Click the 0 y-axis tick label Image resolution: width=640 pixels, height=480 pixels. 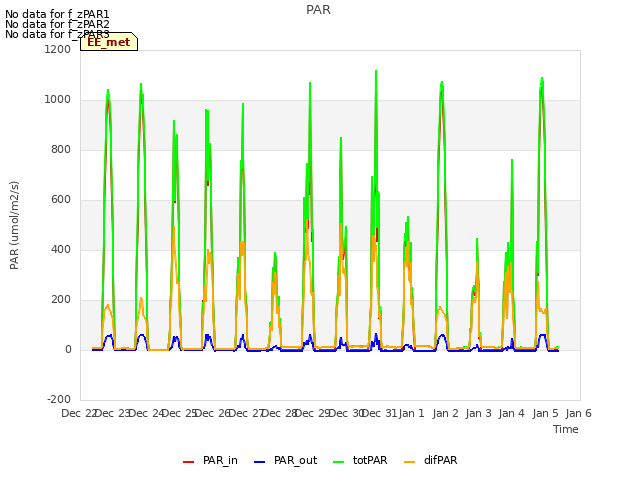68,349
